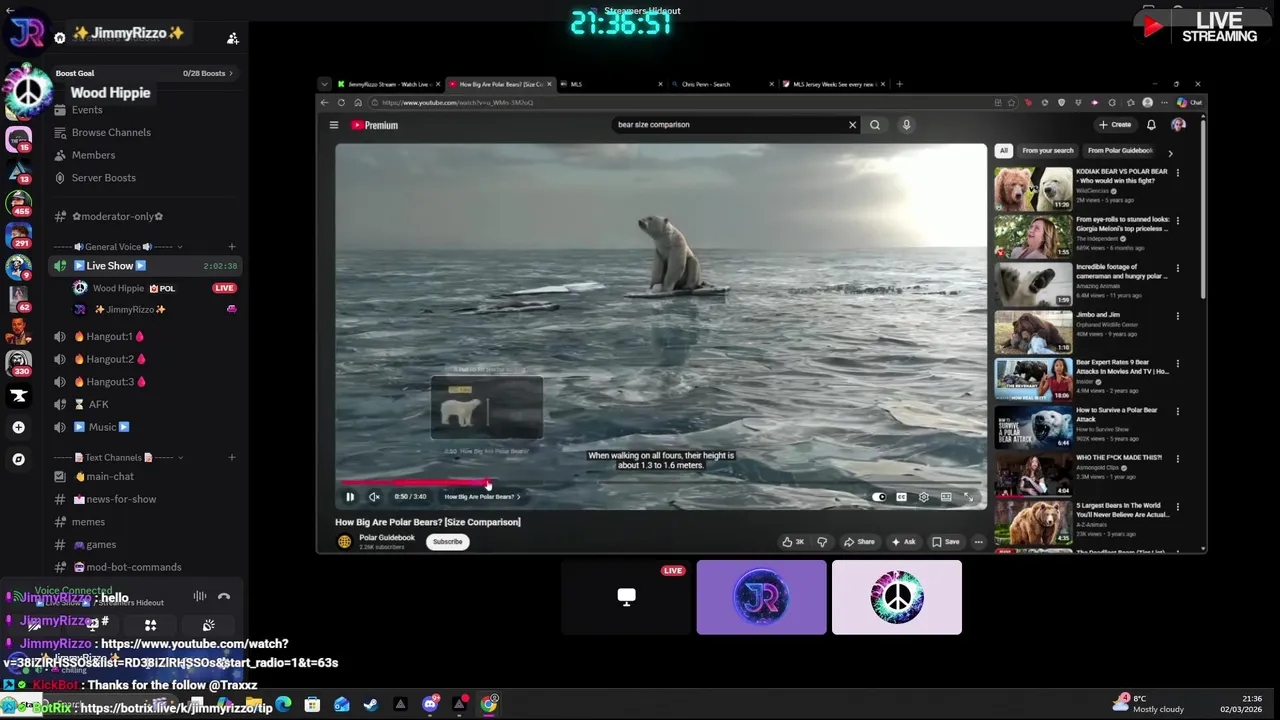Click the YouTube search magnifier button

[875, 125]
